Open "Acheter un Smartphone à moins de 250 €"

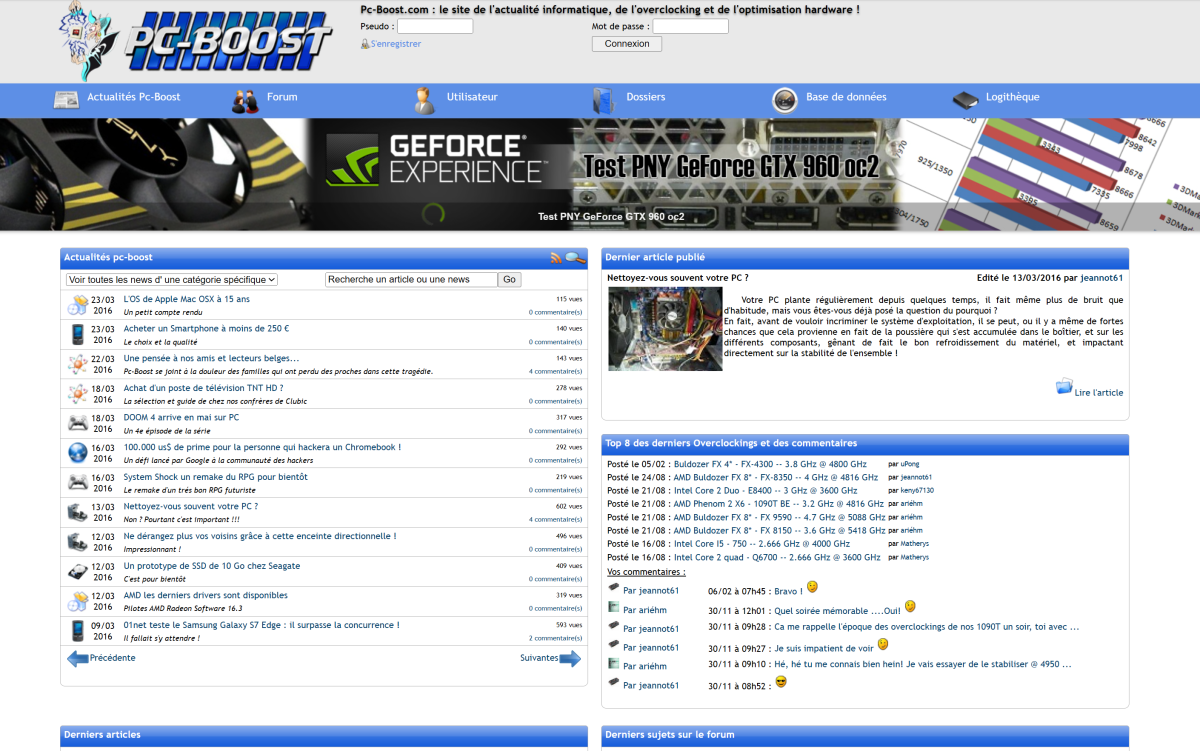206,329
